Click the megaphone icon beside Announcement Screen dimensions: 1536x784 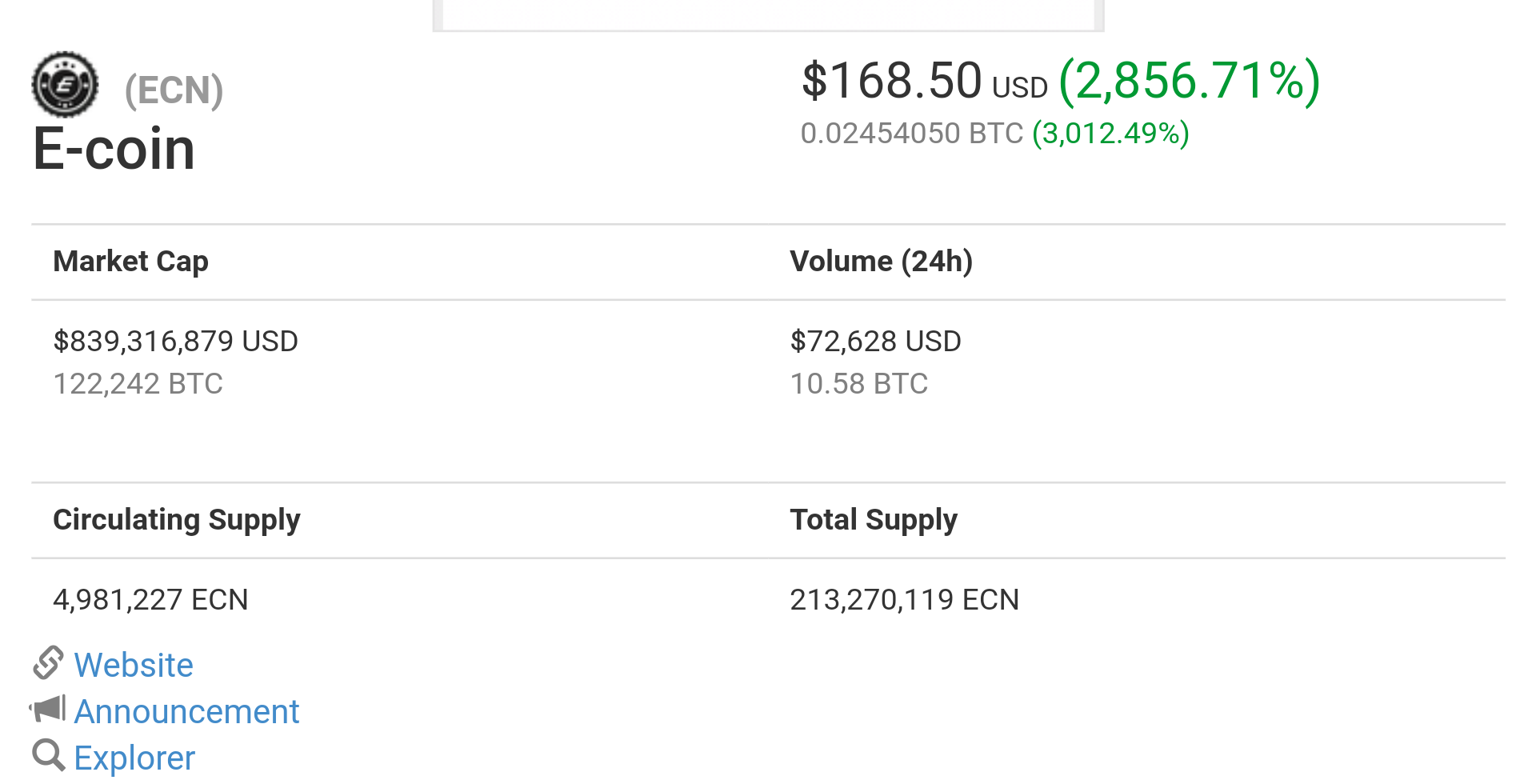pos(48,709)
